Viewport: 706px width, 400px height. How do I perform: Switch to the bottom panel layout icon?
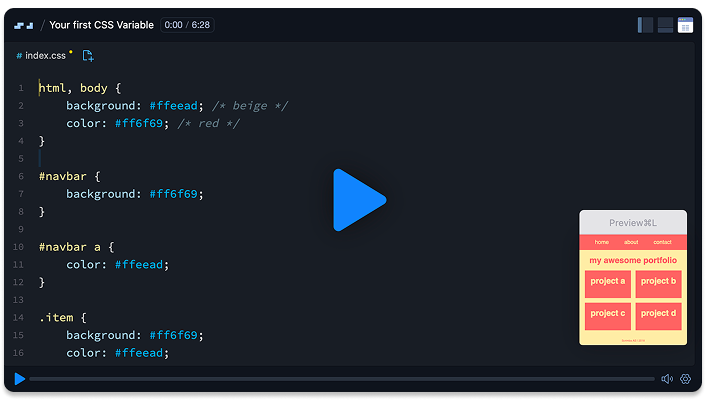[x=665, y=25]
